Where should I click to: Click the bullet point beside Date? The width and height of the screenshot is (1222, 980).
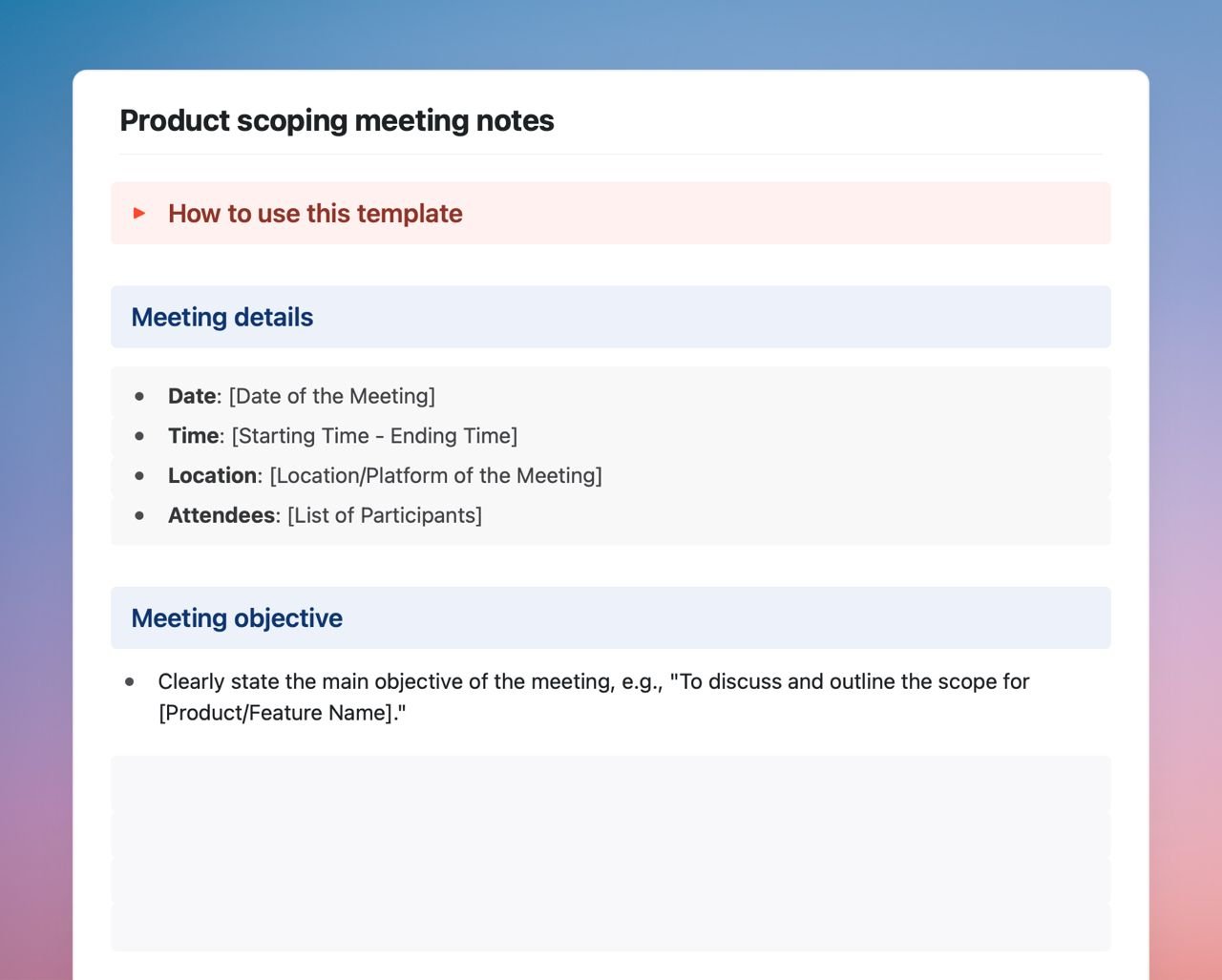pyautogui.click(x=141, y=395)
